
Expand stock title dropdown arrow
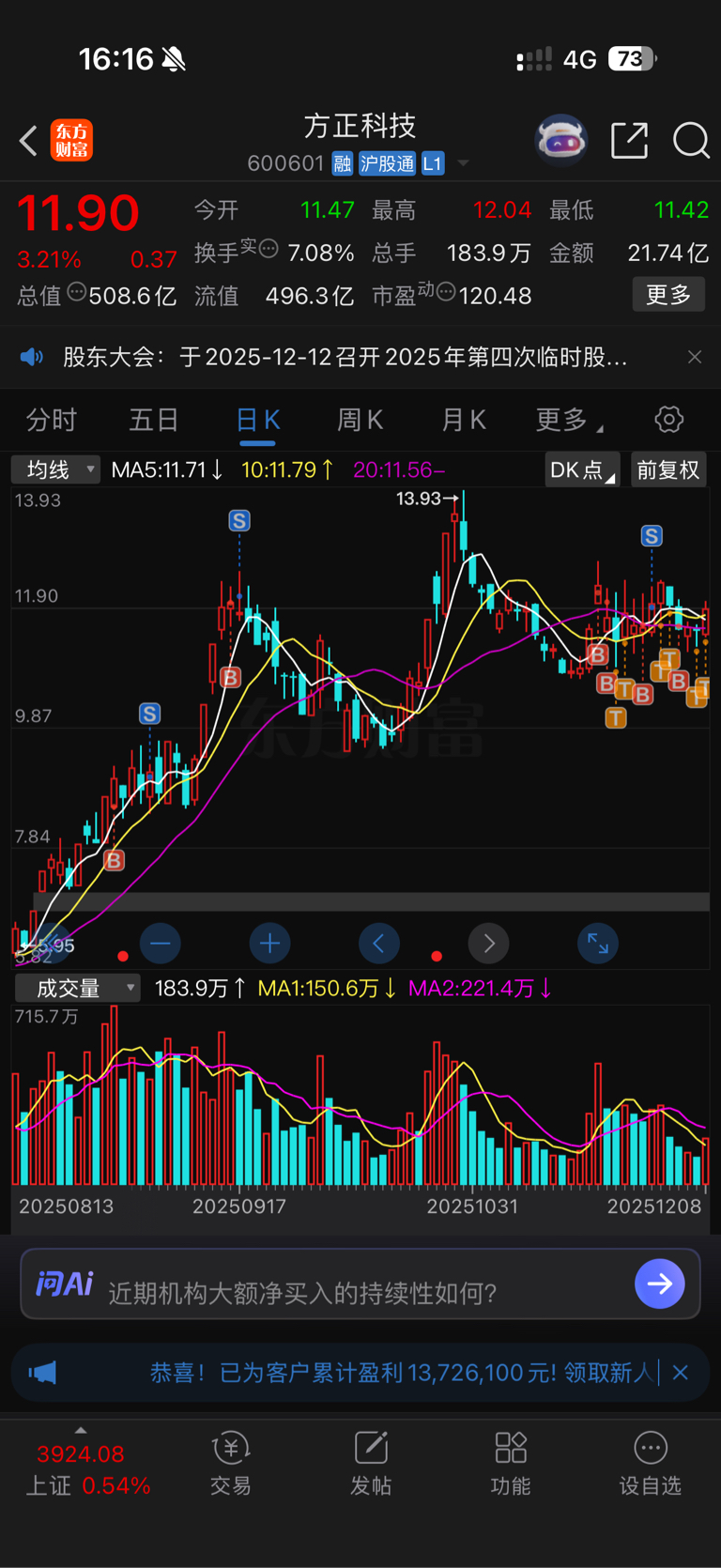463,163
